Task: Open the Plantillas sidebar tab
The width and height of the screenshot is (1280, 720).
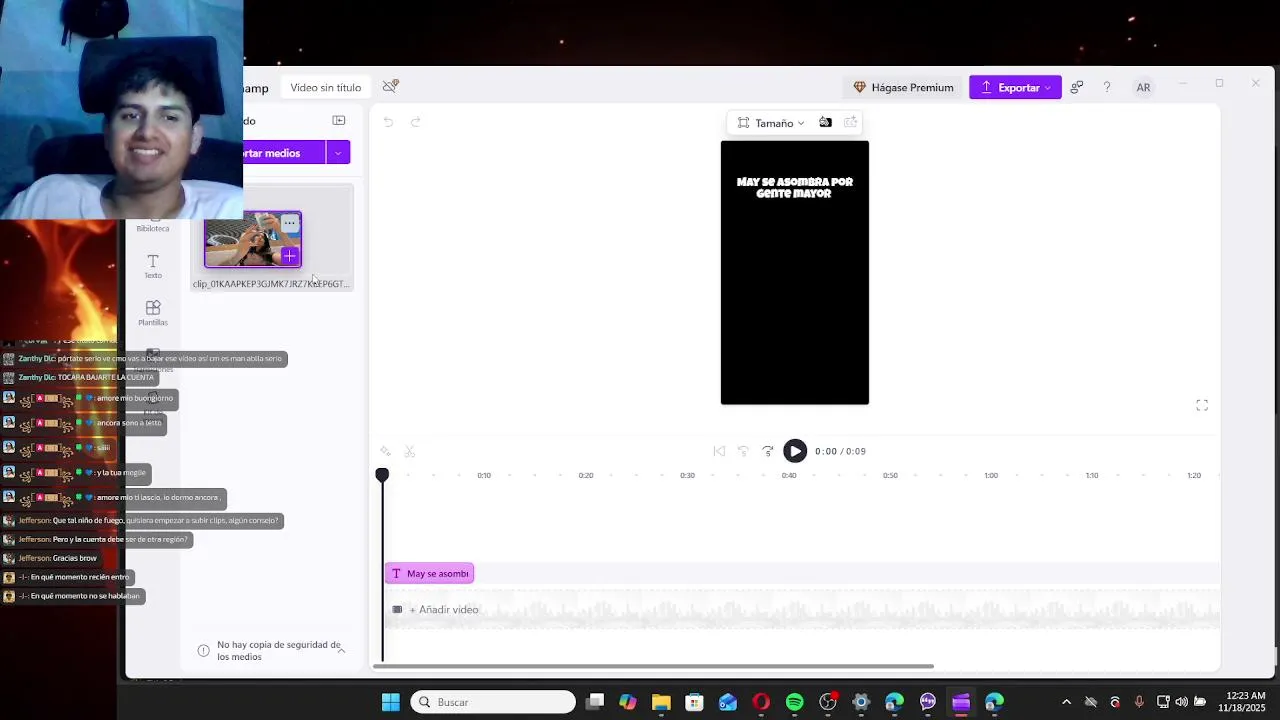Action: tap(153, 313)
